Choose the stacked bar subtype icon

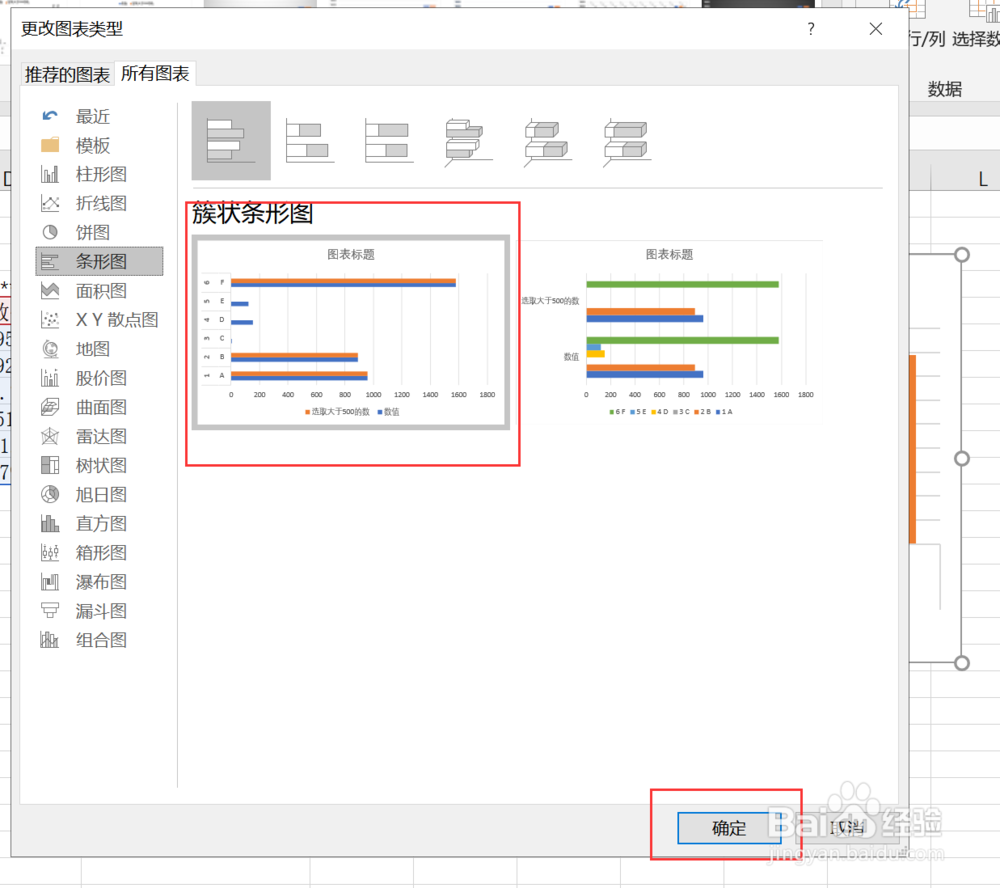[x=309, y=140]
